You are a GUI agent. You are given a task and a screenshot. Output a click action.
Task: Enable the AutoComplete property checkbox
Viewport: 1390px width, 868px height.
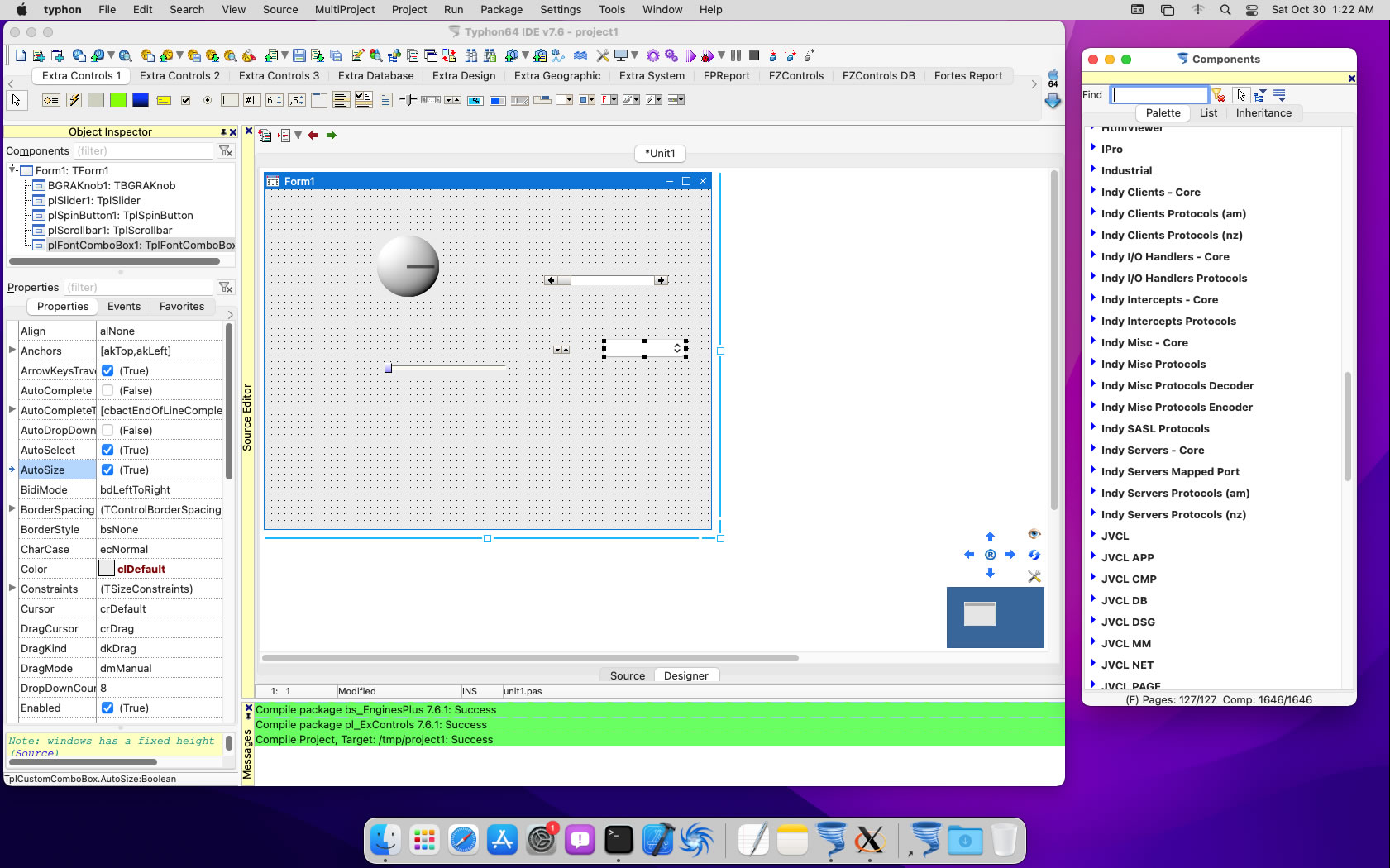(107, 390)
